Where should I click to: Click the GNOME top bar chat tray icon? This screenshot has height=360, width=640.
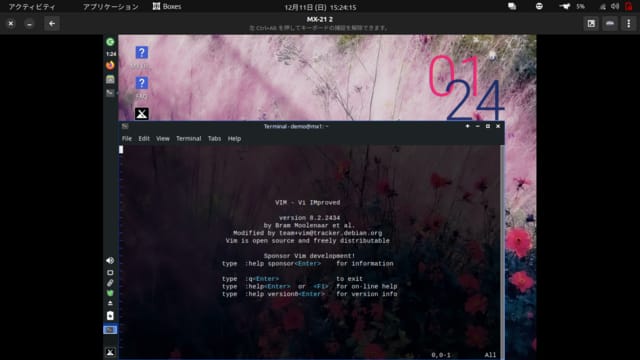(512, 6)
